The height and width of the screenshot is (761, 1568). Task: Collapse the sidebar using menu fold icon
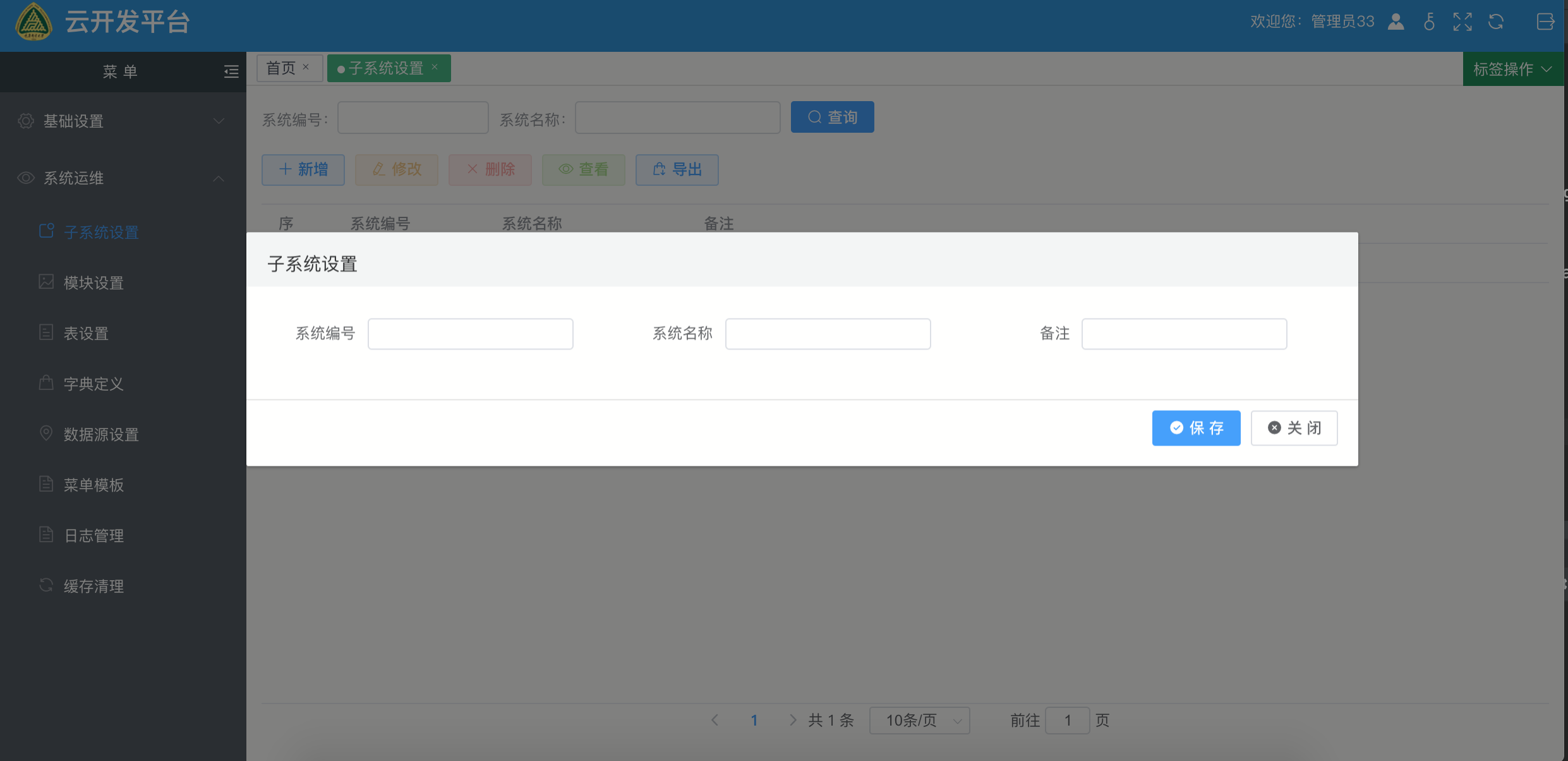click(231, 71)
